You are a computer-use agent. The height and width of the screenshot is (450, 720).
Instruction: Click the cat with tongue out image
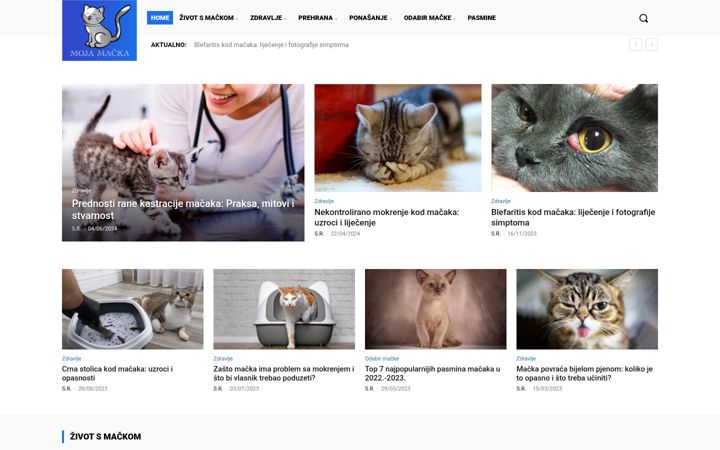point(587,309)
